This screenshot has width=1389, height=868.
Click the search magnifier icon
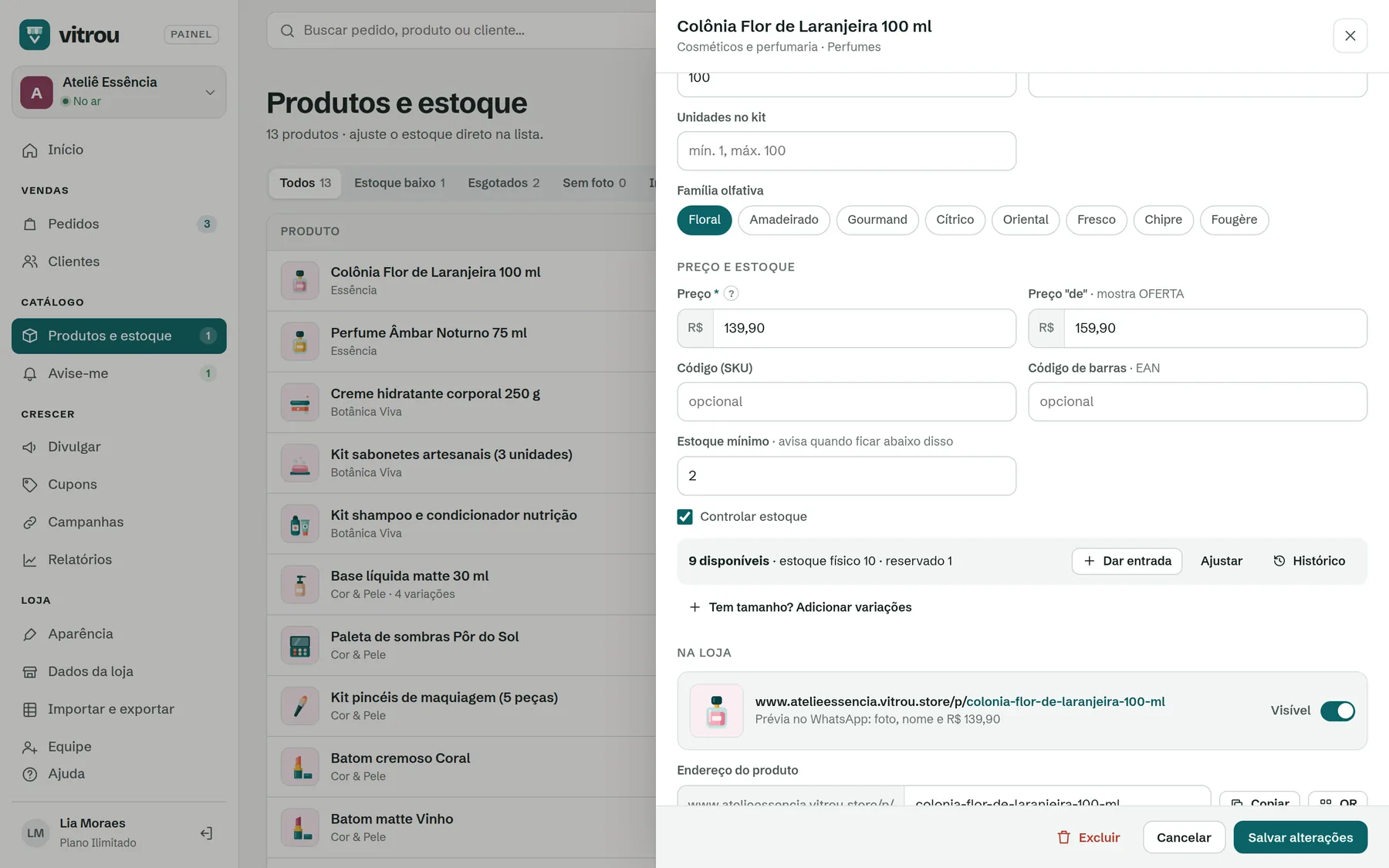(x=287, y=31)
